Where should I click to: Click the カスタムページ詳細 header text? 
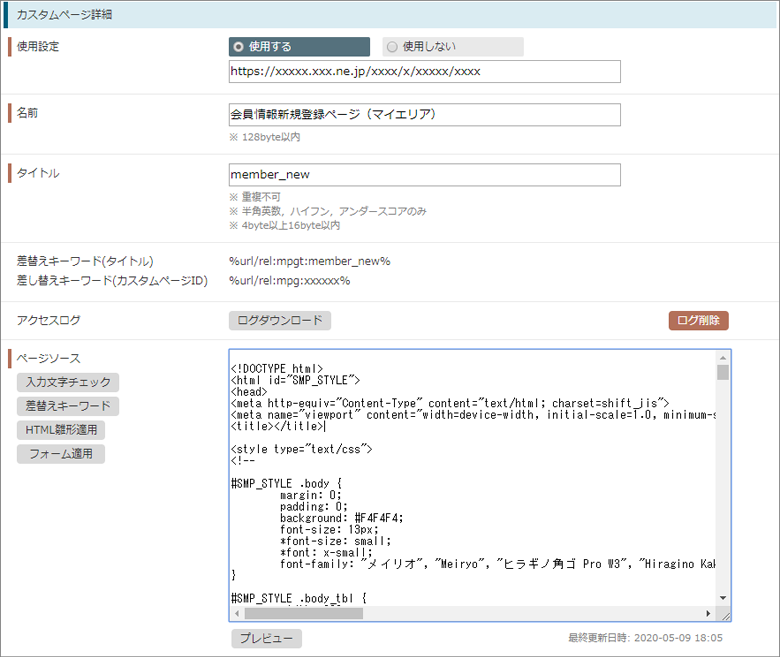click(64, 14)
